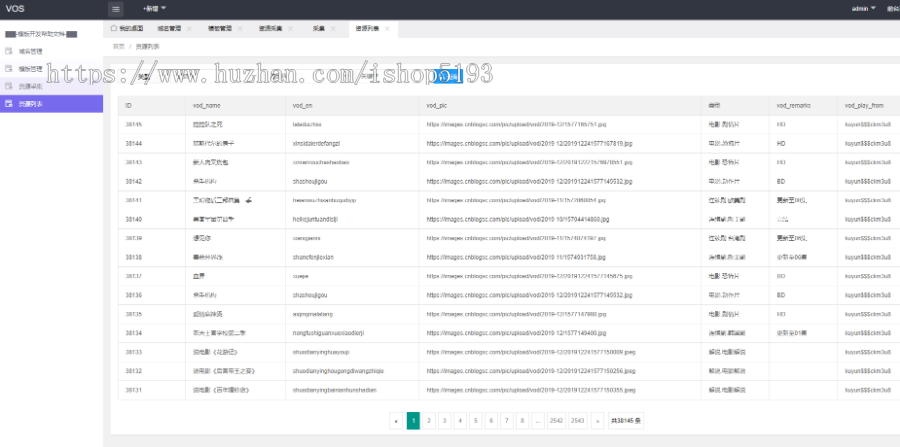Switch to the 资源采集 tab

pyautogui.click(x=270, y=28)
